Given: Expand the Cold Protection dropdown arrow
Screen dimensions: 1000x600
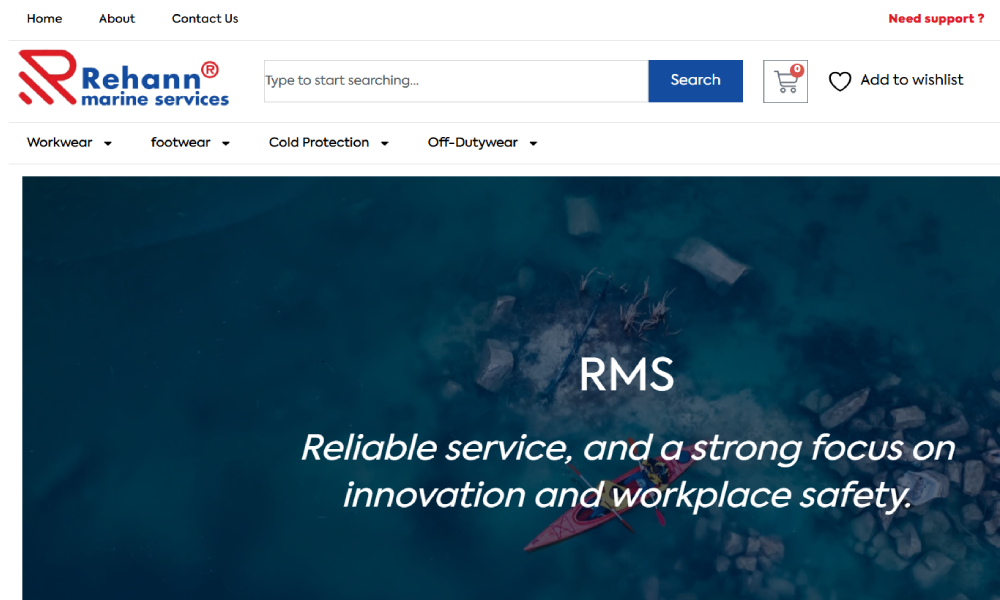Looking at the screenshot, I should coord(385,143).
